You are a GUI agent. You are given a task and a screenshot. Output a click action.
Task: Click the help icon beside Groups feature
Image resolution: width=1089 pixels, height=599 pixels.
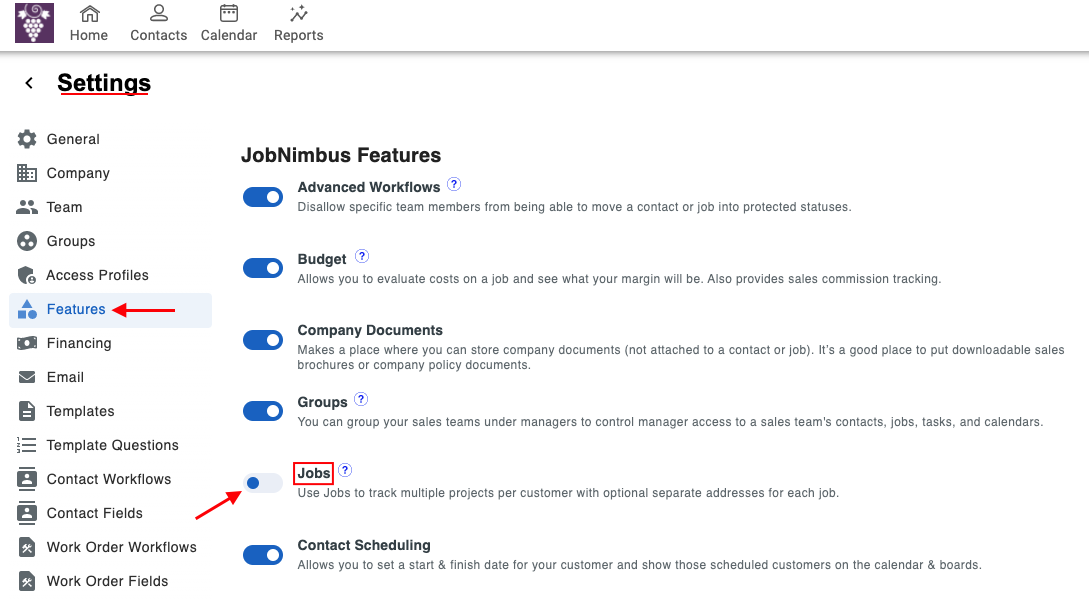pyautogui.click(x=361, y=399)
